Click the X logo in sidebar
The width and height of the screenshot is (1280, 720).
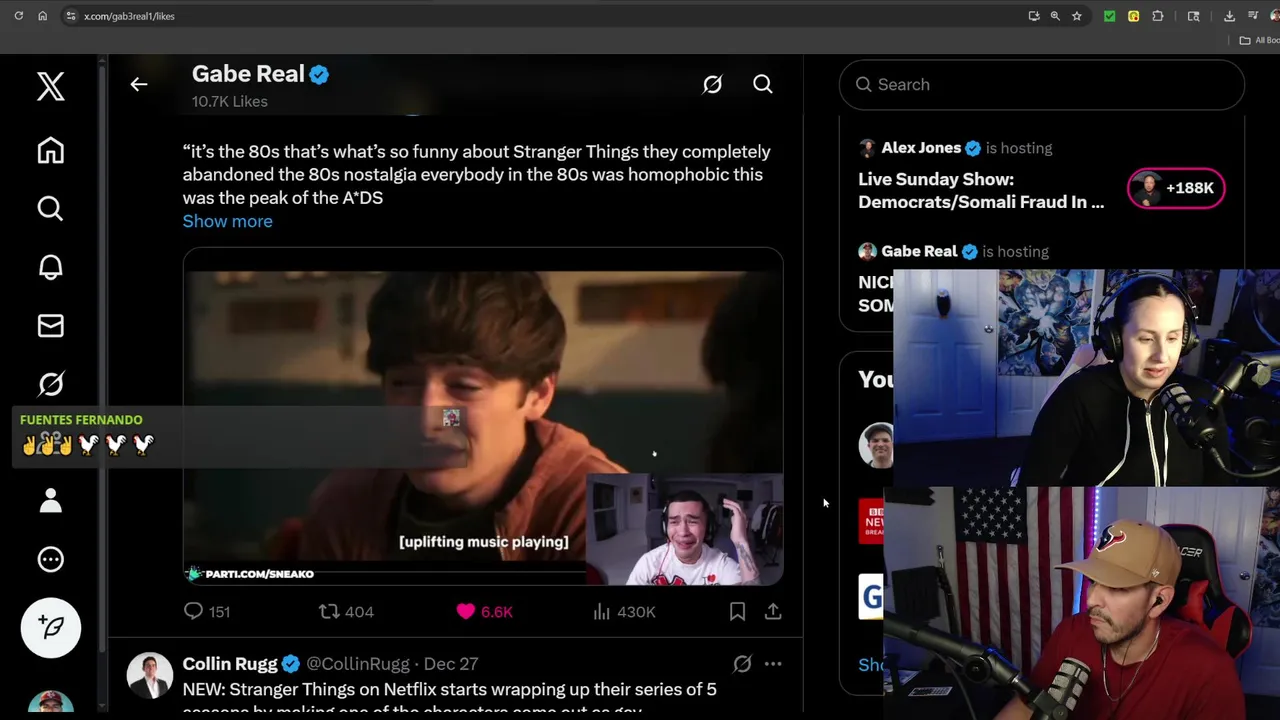point(51,86)
